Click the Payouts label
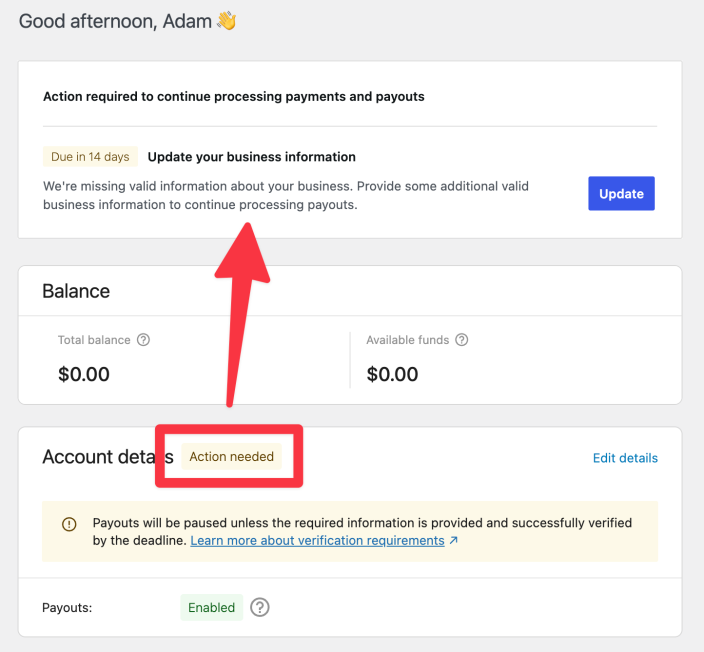 (67, 607)
